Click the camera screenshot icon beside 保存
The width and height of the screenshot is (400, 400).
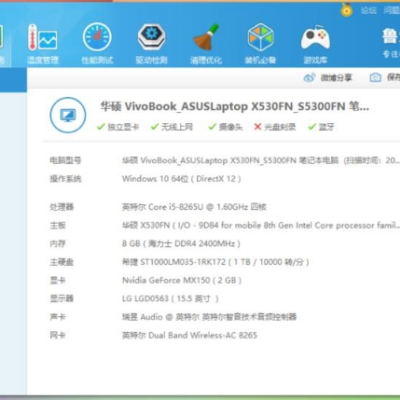point(375,78)
